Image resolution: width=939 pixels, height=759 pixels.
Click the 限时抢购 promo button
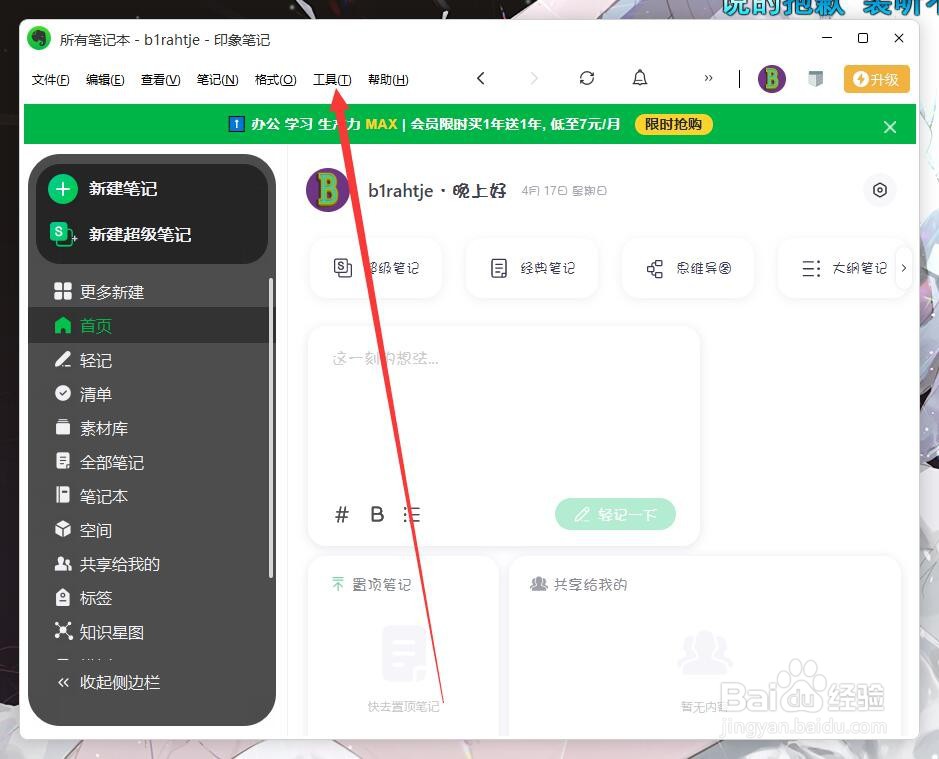pyautogui.click(x=674, y=124)
